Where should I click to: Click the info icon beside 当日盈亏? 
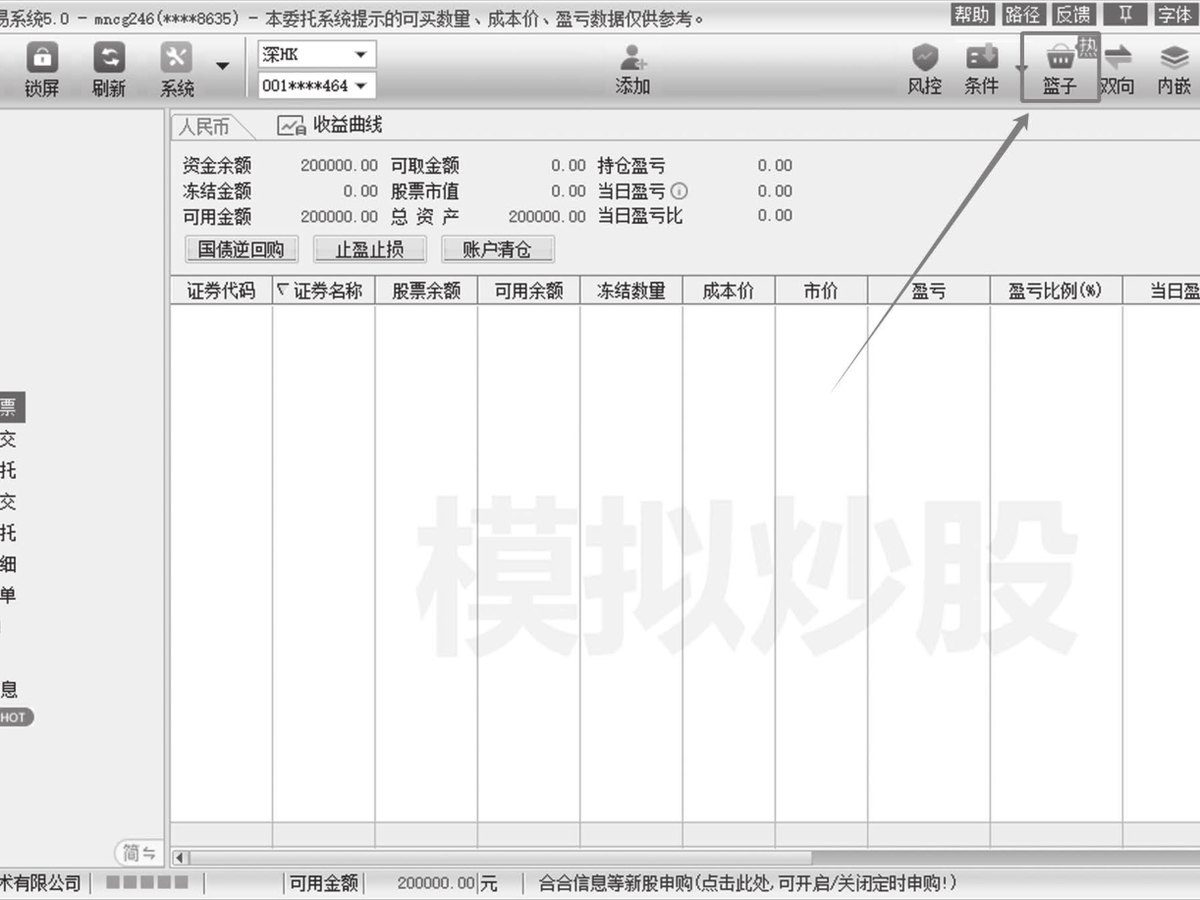[679, 191]
